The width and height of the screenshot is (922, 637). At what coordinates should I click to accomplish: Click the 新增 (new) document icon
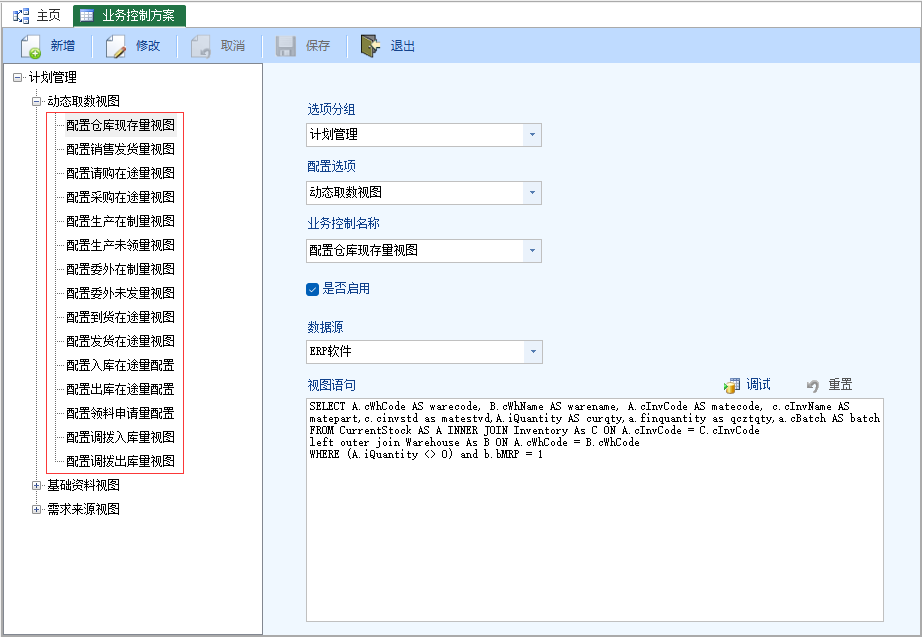pyautogui.click(x=31, y=46)
